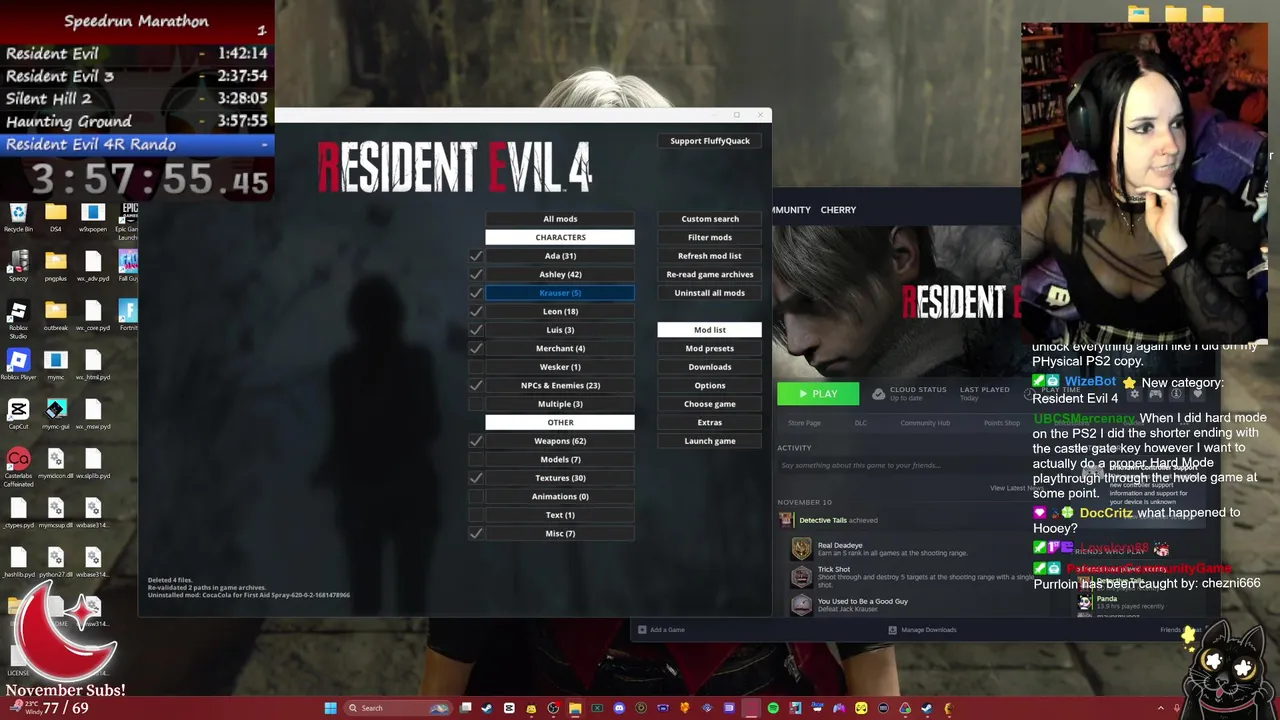Open Spotify from the taskbar
The image size is (1280, 720).
click(x=773, y=708)
